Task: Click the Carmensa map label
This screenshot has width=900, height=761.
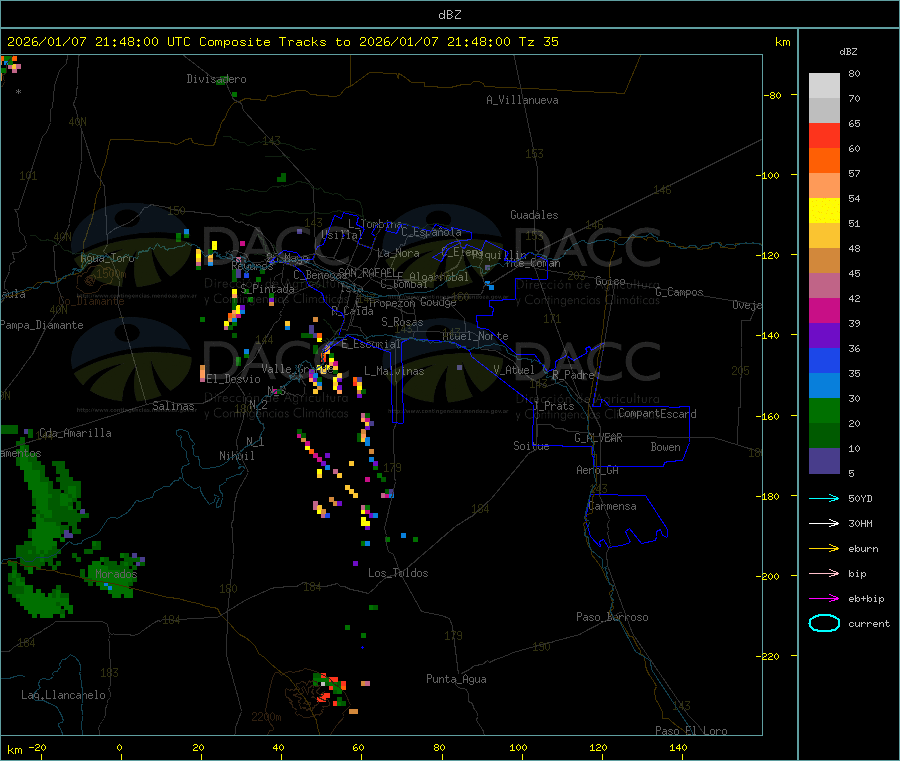Action: tap(612, 506)
